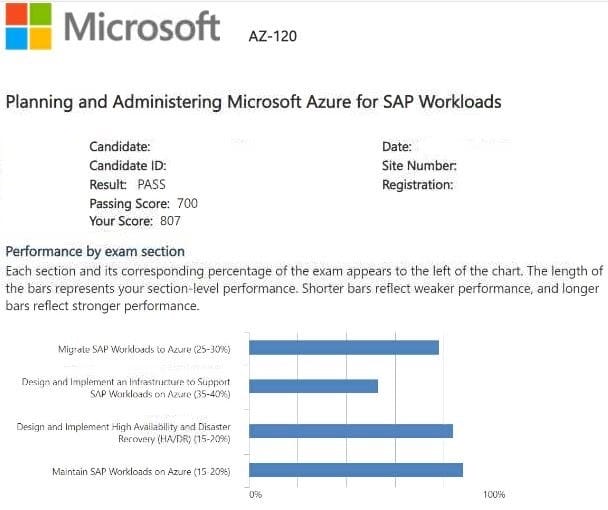Click the Performance by exam section heading
Viewport: 608px width, 510px height.
pyautogui.click(x=95, y=251)
